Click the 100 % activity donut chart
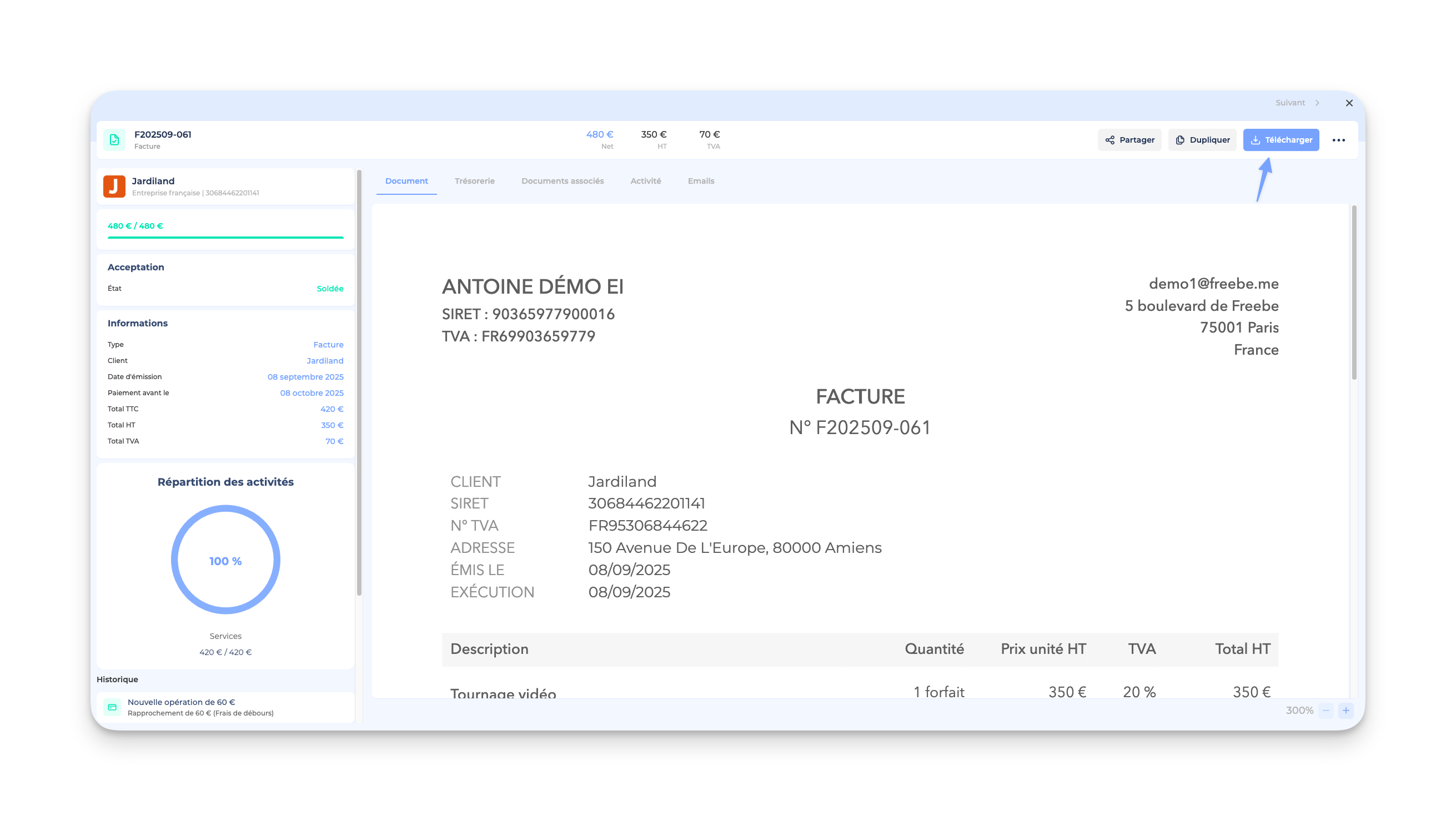Image resolution: width=1456 pixels, height=821 pixels. click(x=225, y=560)
